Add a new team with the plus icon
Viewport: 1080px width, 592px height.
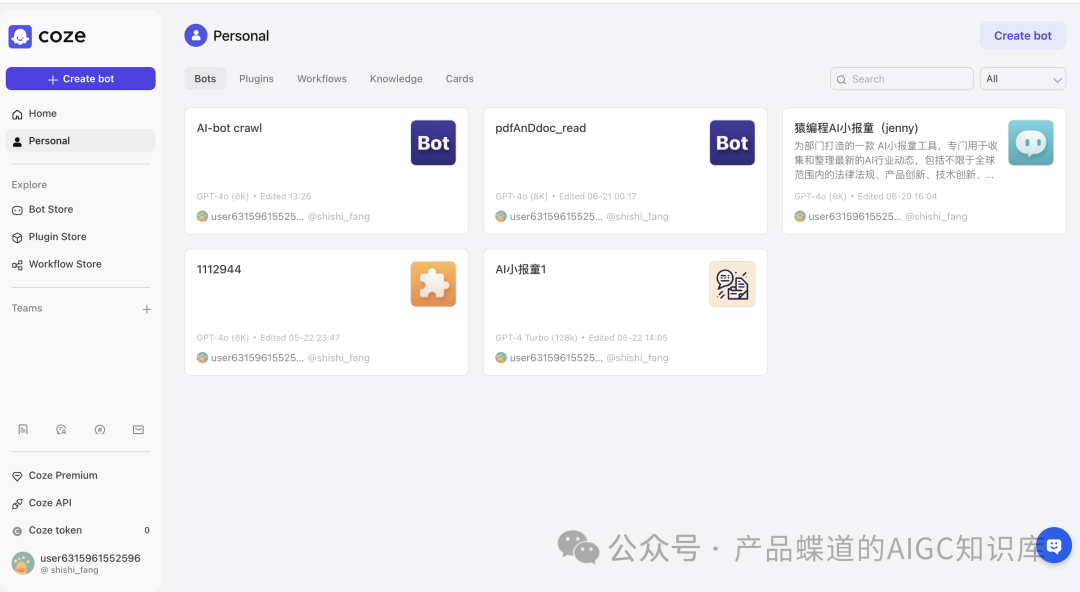click(x=147, y=309)
